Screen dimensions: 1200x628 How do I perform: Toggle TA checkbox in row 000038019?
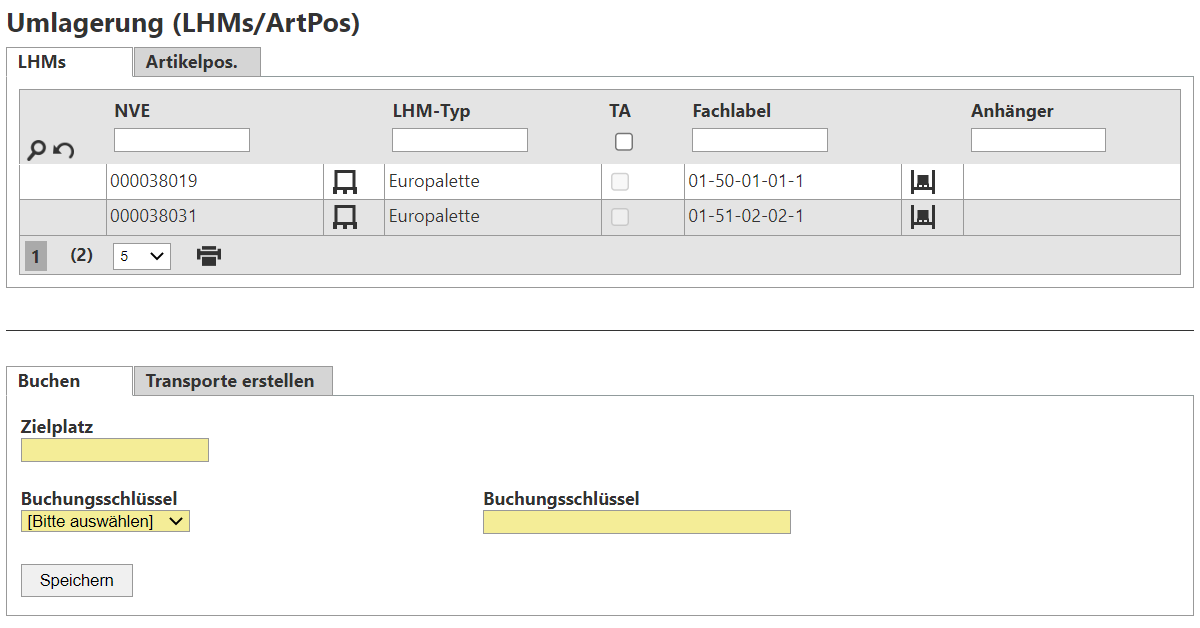[620, 182]
